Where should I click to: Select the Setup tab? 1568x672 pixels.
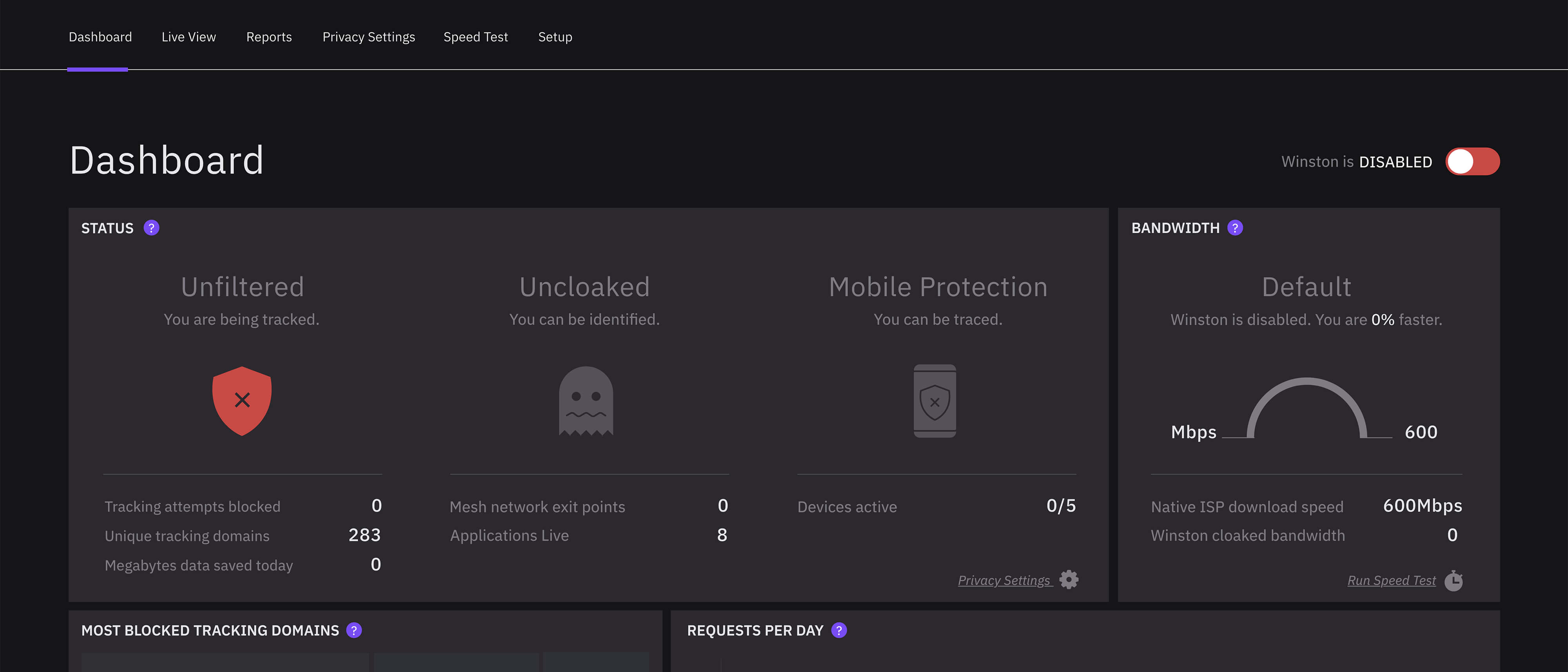click(x=555, y=37)
